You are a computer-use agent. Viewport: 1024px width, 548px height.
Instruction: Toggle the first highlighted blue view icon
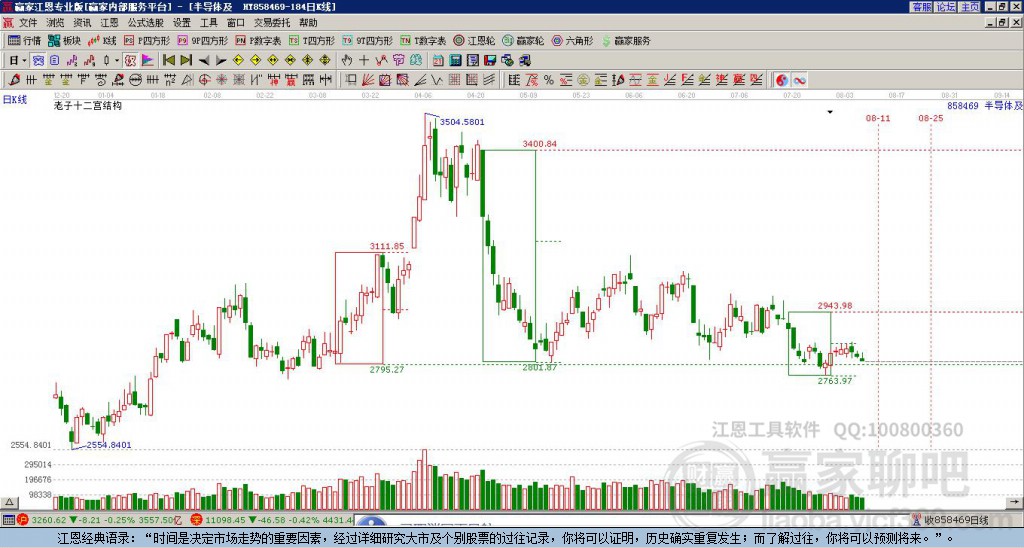coord(38,61)
